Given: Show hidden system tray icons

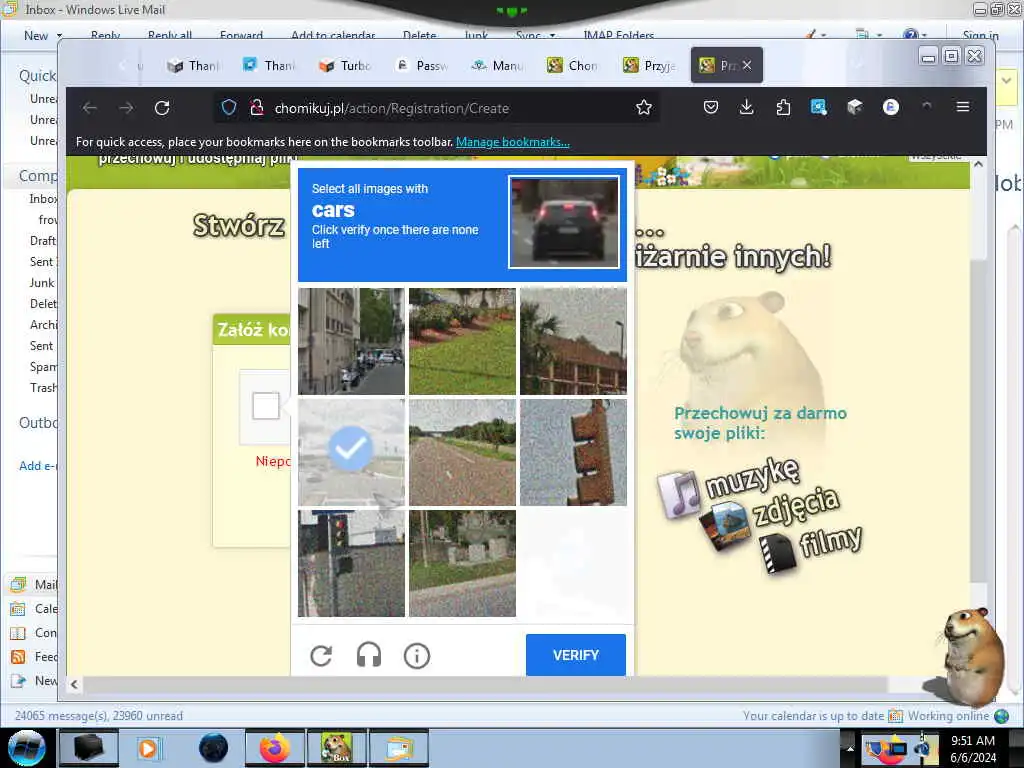Looking at the screenshot, I should [850, 748].
